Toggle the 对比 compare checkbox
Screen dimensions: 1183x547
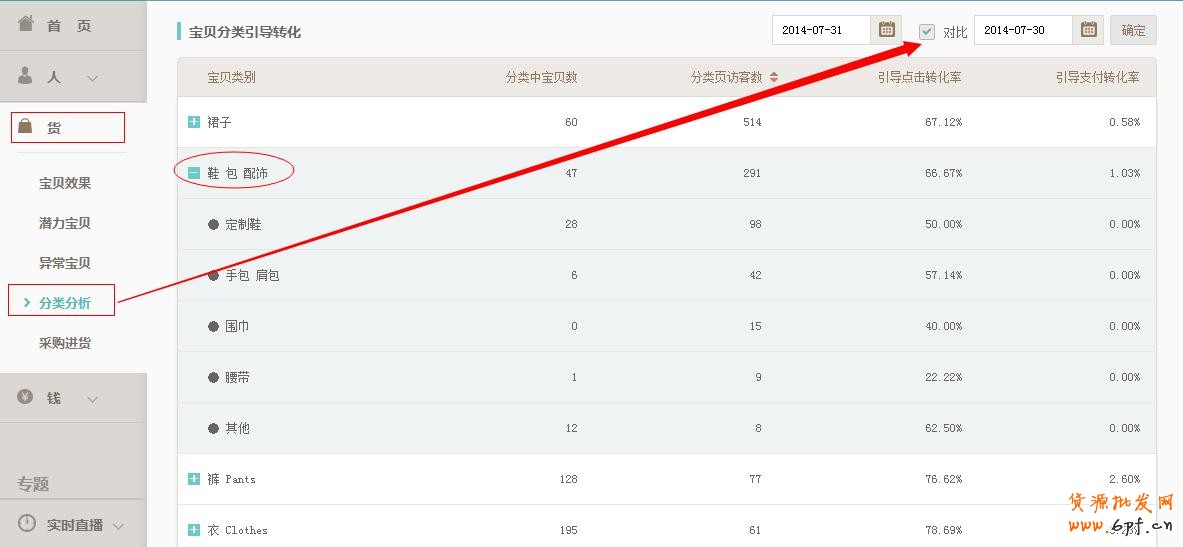(927, 31)
